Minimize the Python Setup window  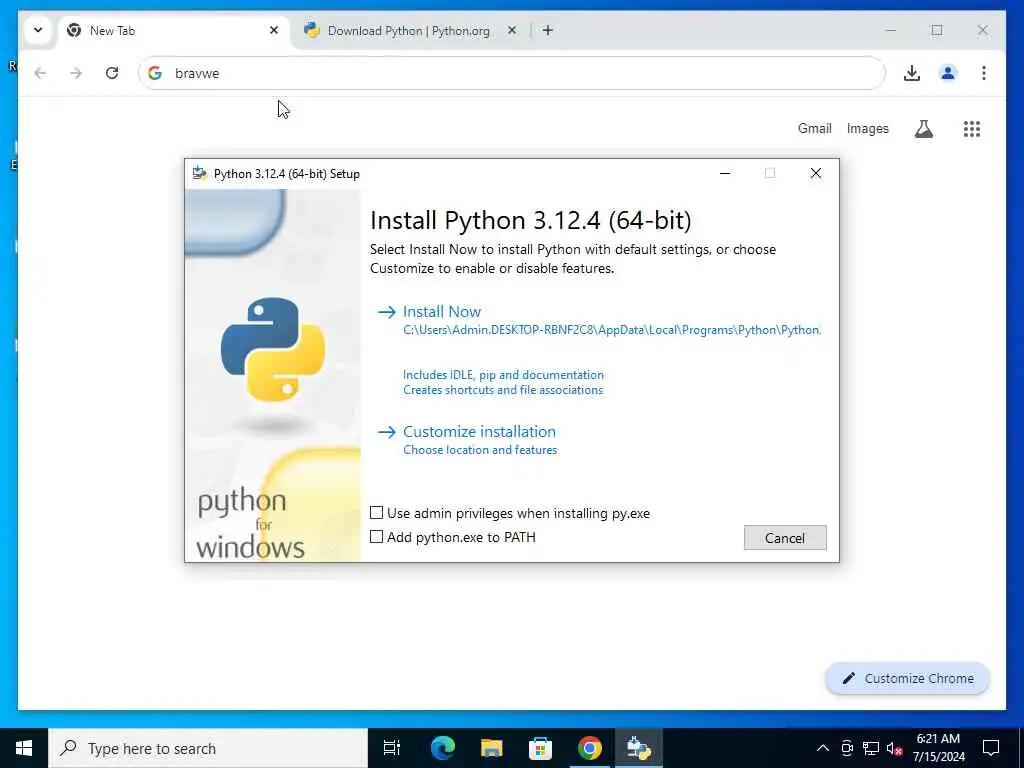point(725,173)
